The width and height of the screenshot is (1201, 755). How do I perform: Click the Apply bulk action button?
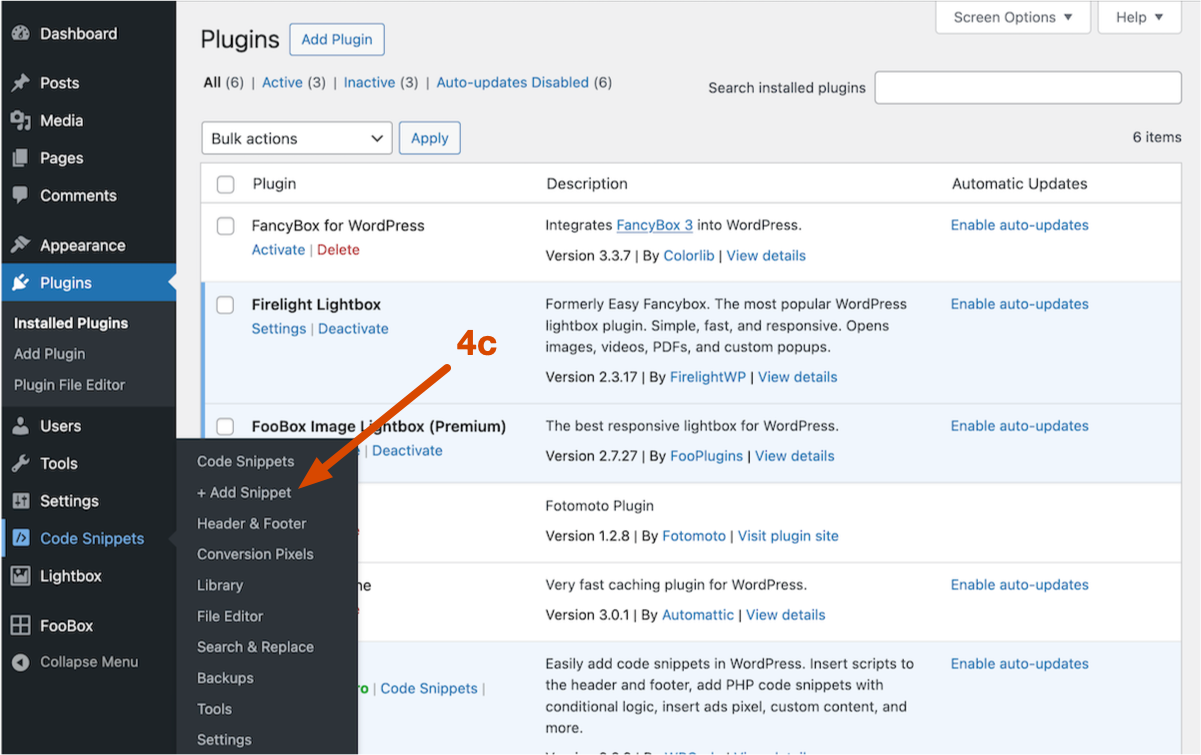tap(430, 138)
